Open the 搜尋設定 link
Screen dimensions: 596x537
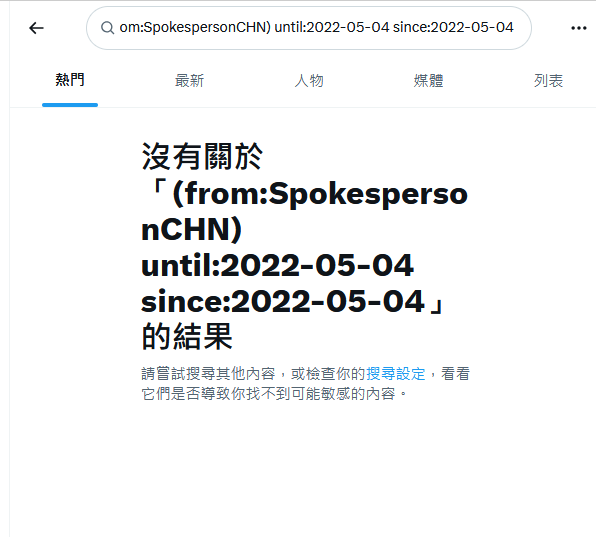[396, 374]
